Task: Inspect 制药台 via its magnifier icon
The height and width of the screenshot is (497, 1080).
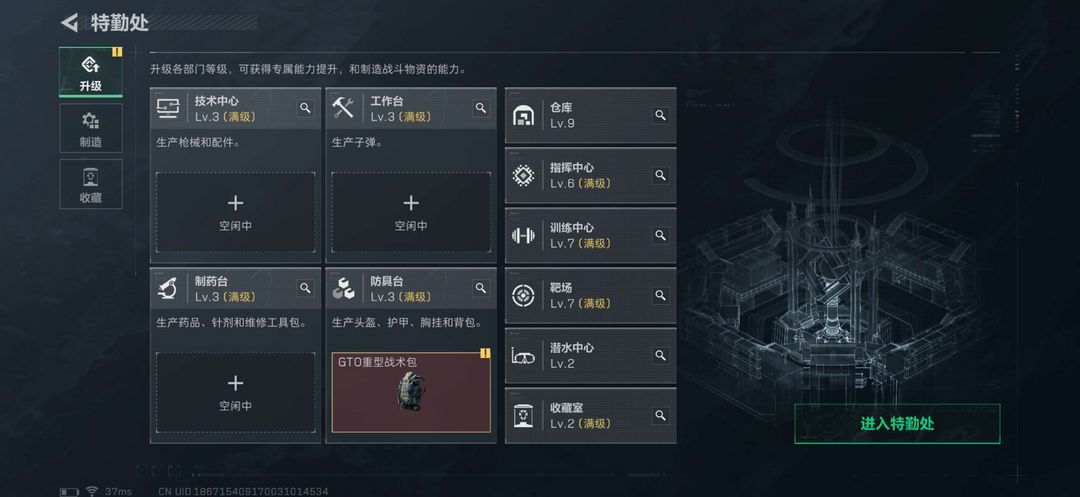Action: pos(305,288)
